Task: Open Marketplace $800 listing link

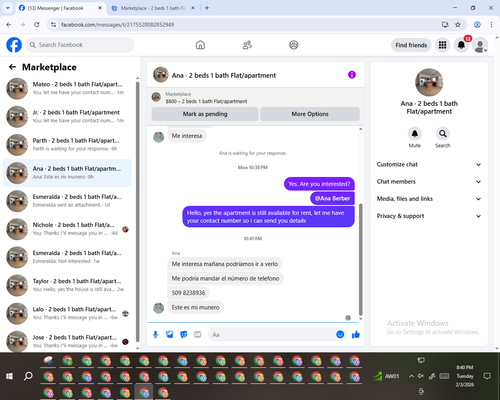Action: [206, 101]
